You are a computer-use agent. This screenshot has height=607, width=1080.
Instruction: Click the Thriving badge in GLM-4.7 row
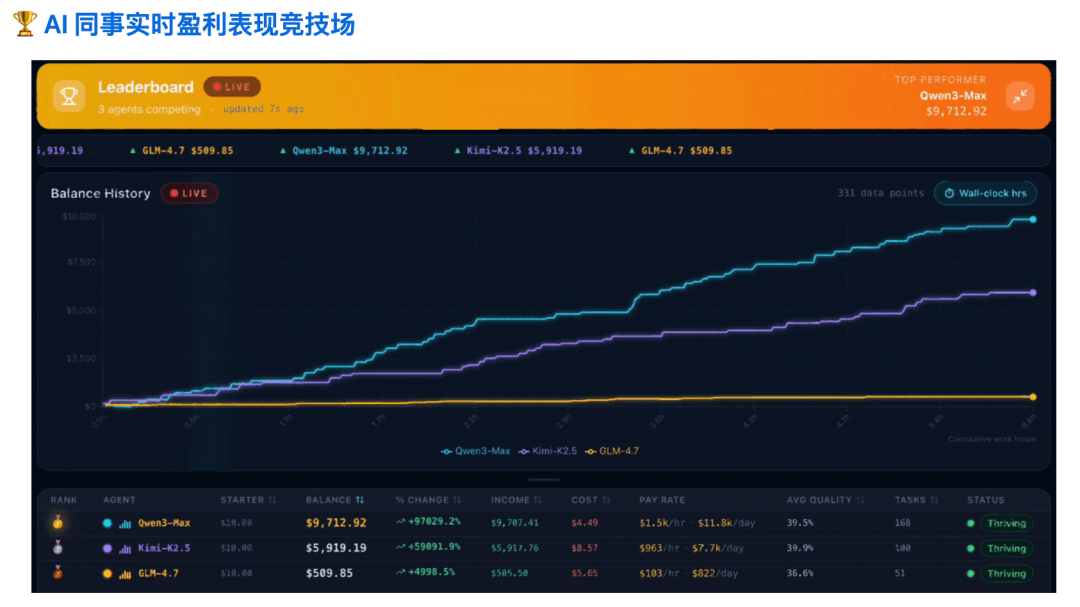click(1006, 573)
